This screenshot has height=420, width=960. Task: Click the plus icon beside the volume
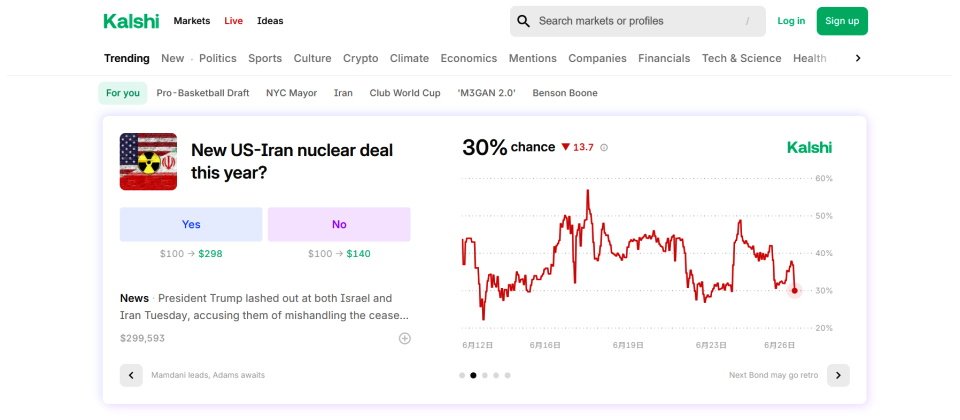click(x=405, y=338)
